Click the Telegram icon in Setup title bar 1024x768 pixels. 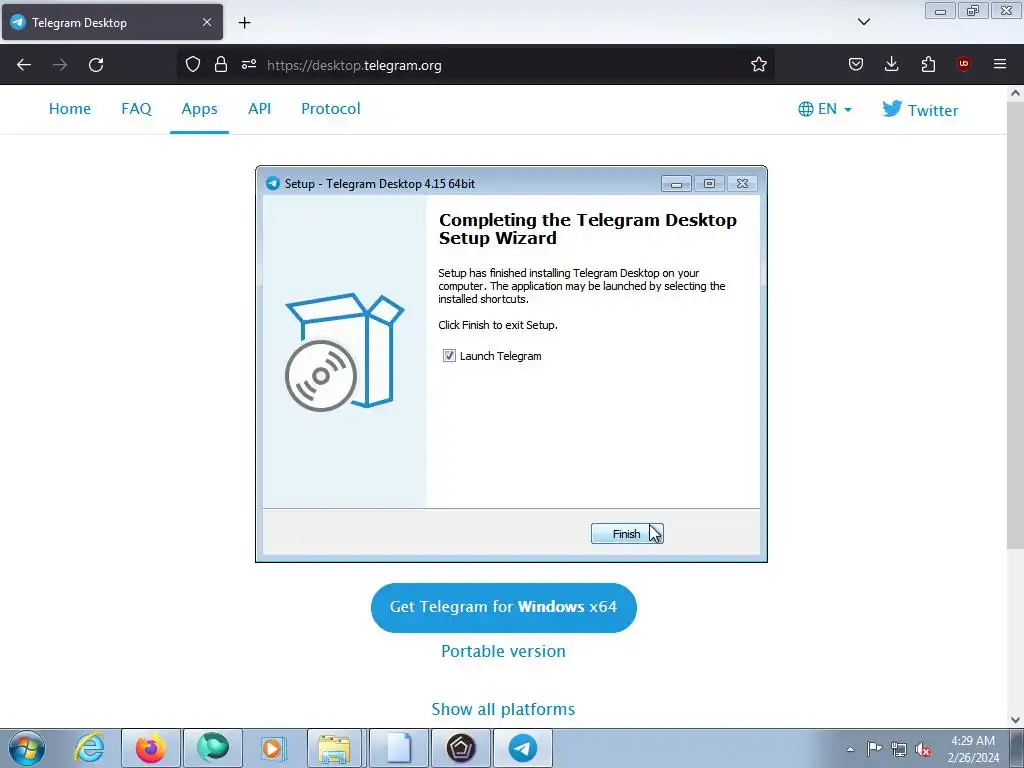point(272,184)
